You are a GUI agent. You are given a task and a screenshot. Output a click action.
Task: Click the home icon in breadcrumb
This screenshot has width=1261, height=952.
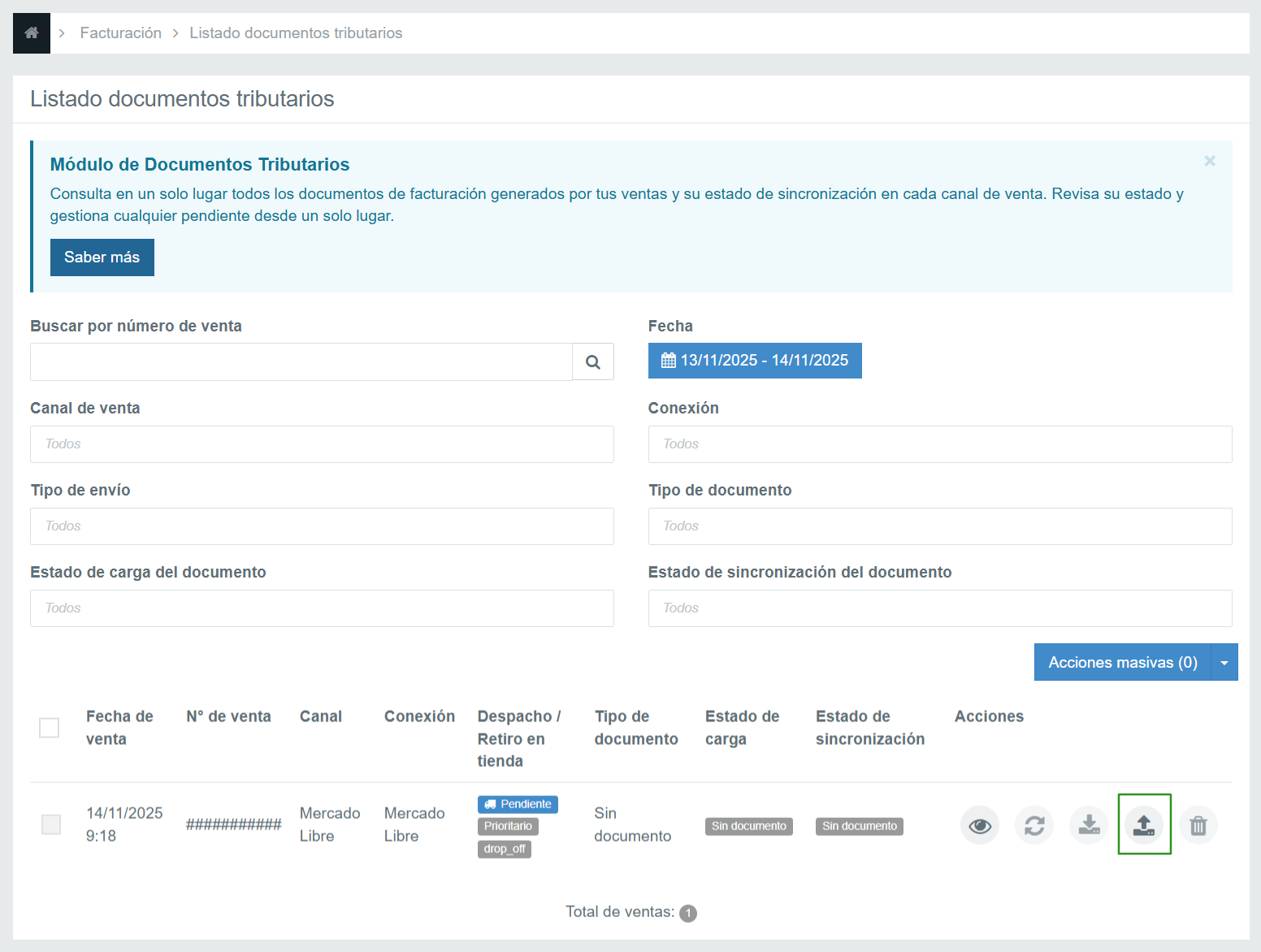[x=32, y=33]
